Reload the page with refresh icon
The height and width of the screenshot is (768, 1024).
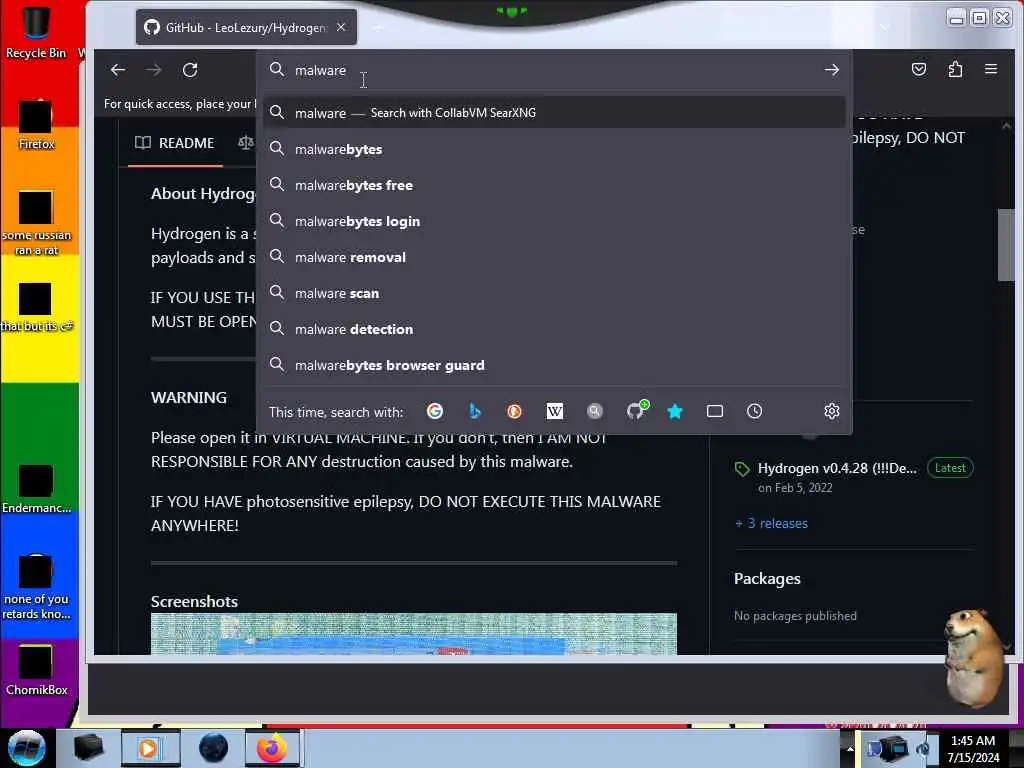(190, 70)
